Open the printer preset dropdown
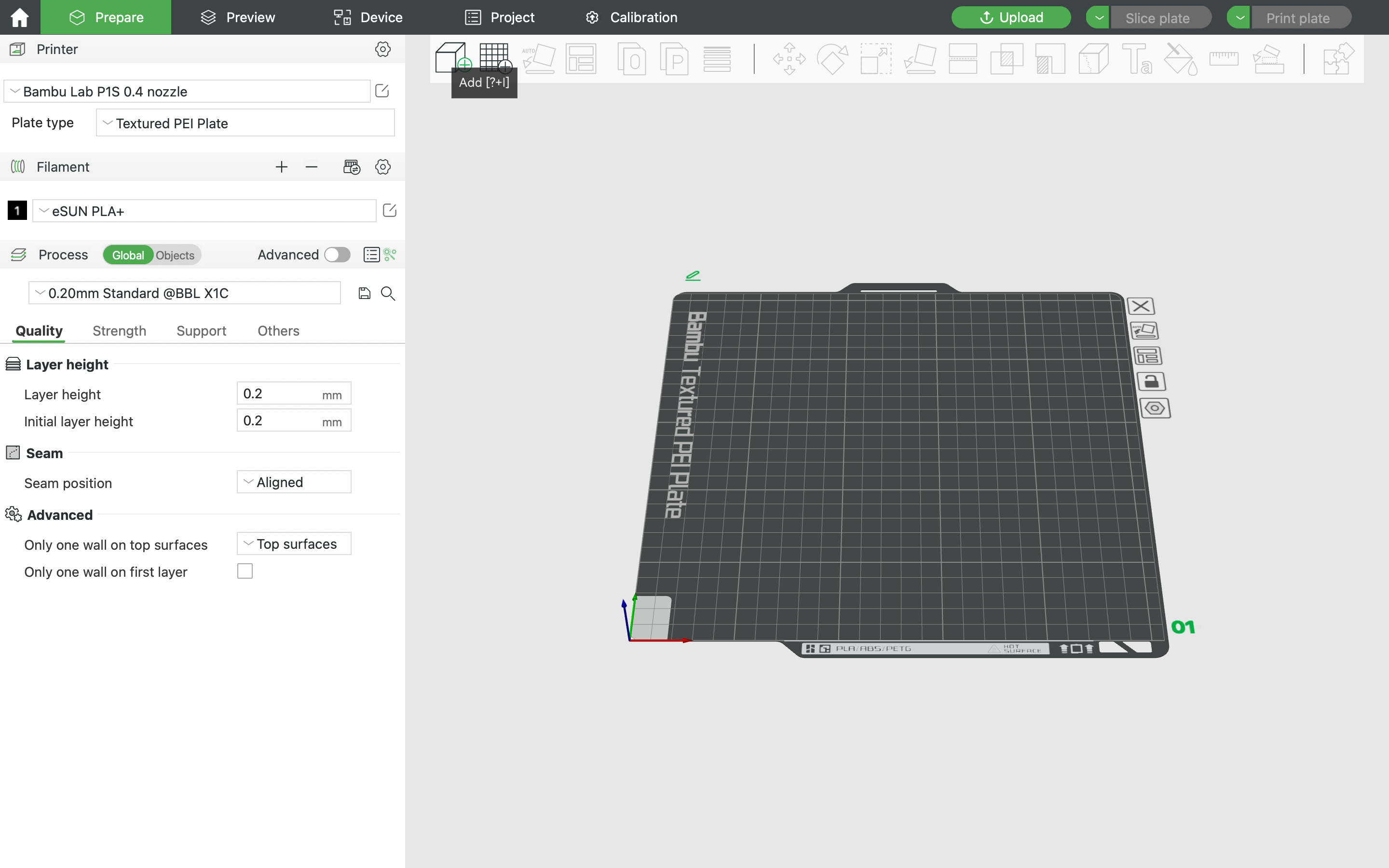Viewport: 1389px width, 868px height. point(187,91)
